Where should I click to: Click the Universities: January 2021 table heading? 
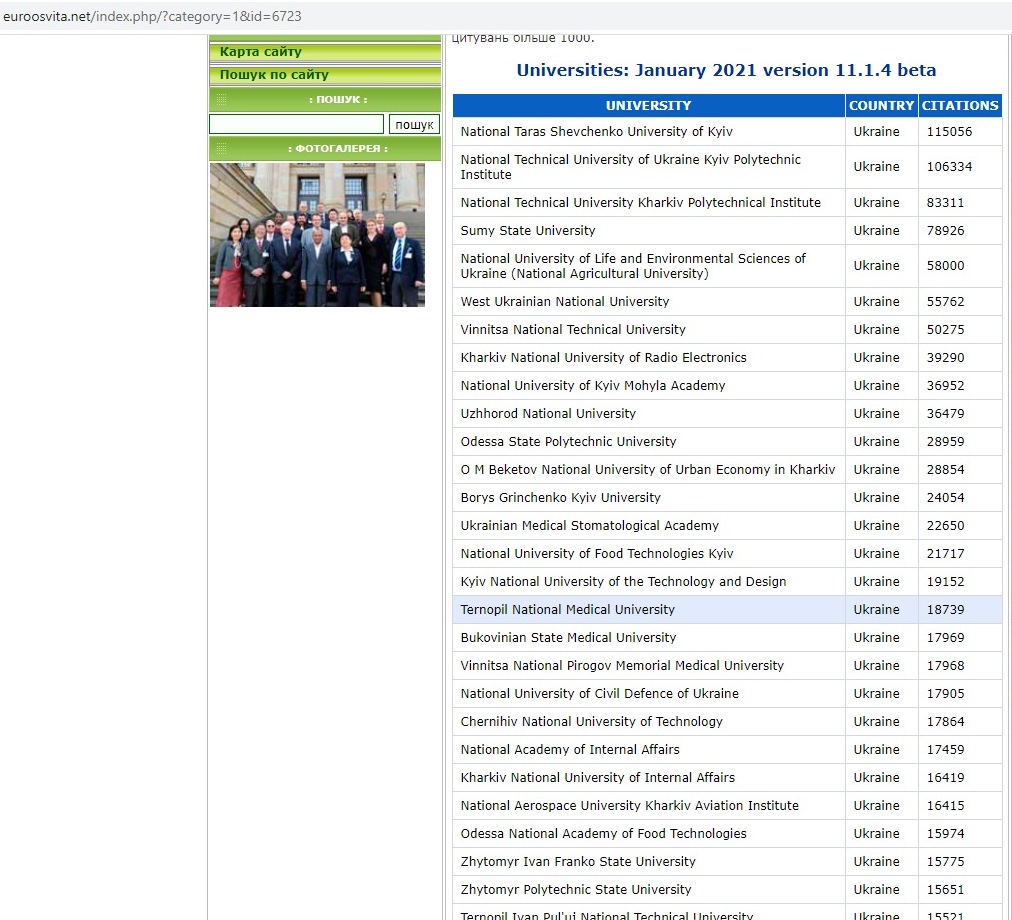pyautogui.click(x=726, y=71)
